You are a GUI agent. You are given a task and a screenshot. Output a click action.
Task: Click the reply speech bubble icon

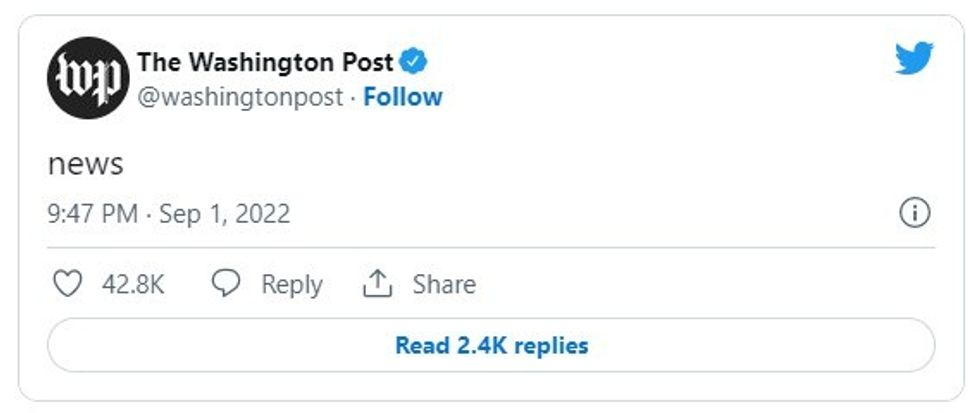(228, 284)
